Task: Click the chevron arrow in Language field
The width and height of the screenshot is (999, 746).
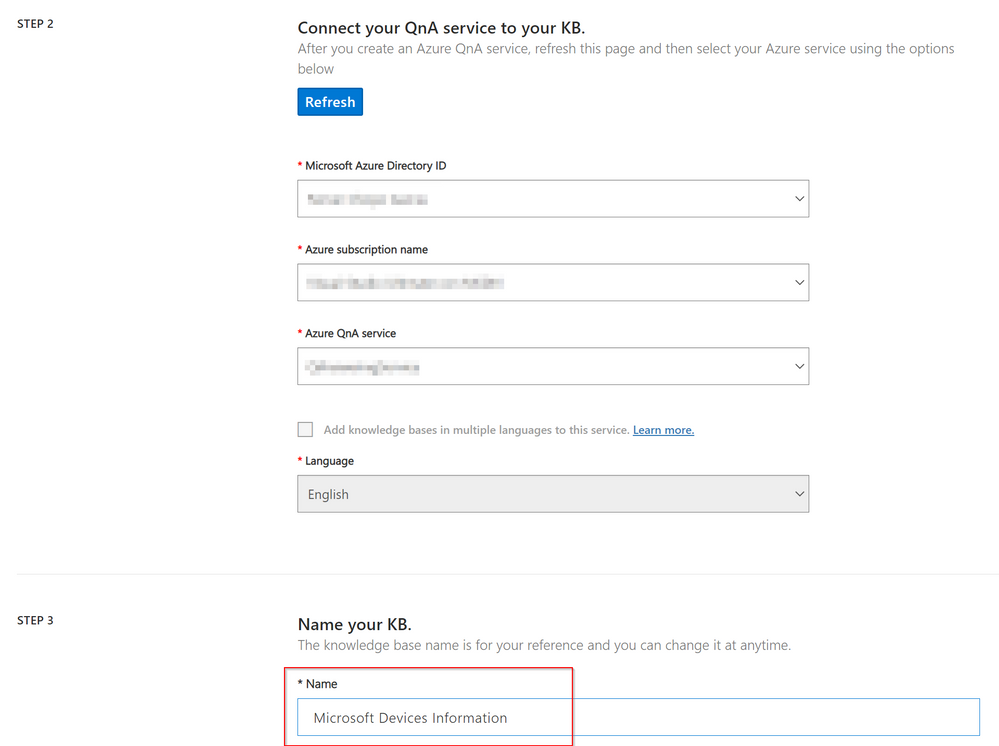Action: [799, 494]
